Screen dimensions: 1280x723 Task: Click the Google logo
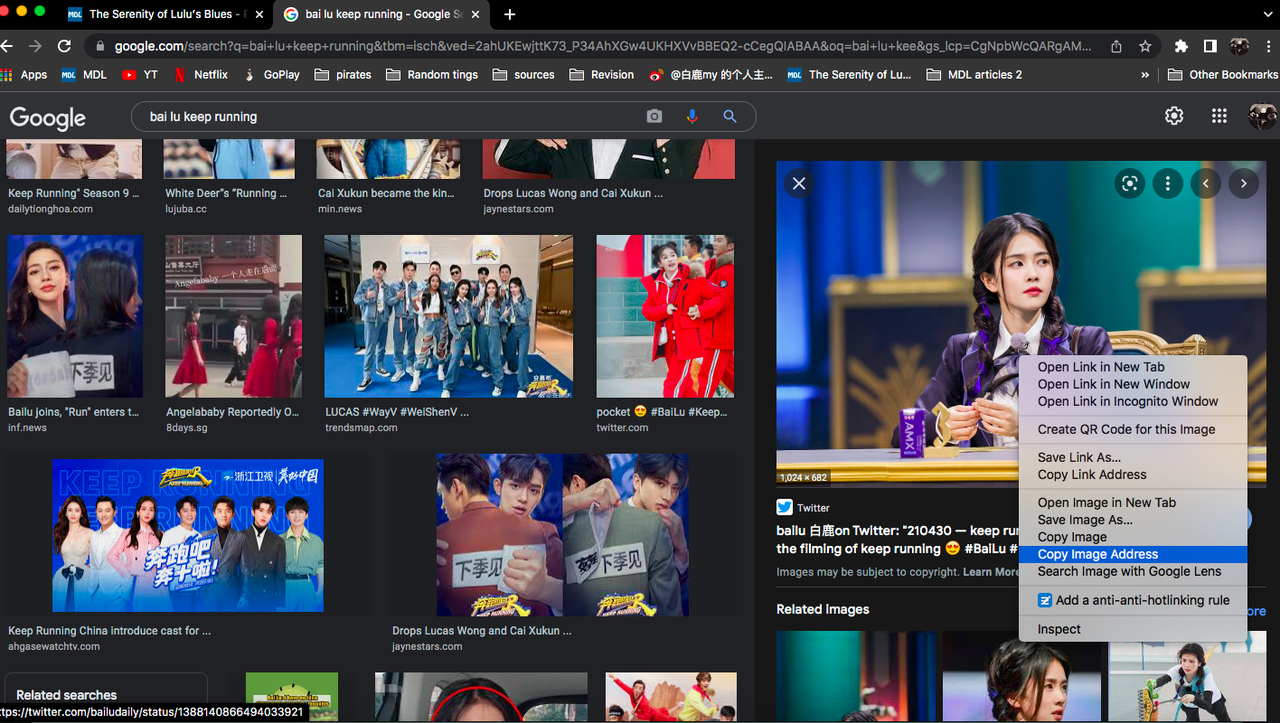click(x=48, y=117)
